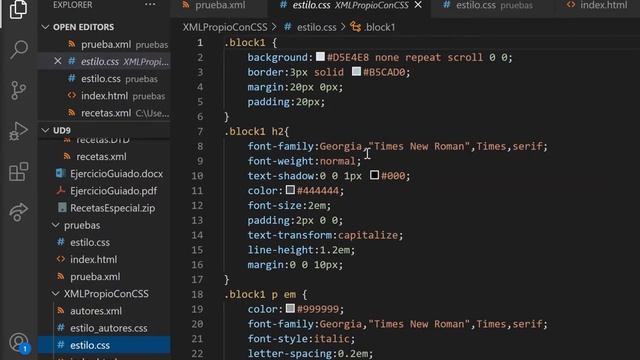Open estilo.css under pruebas folder

coord(104,242)
